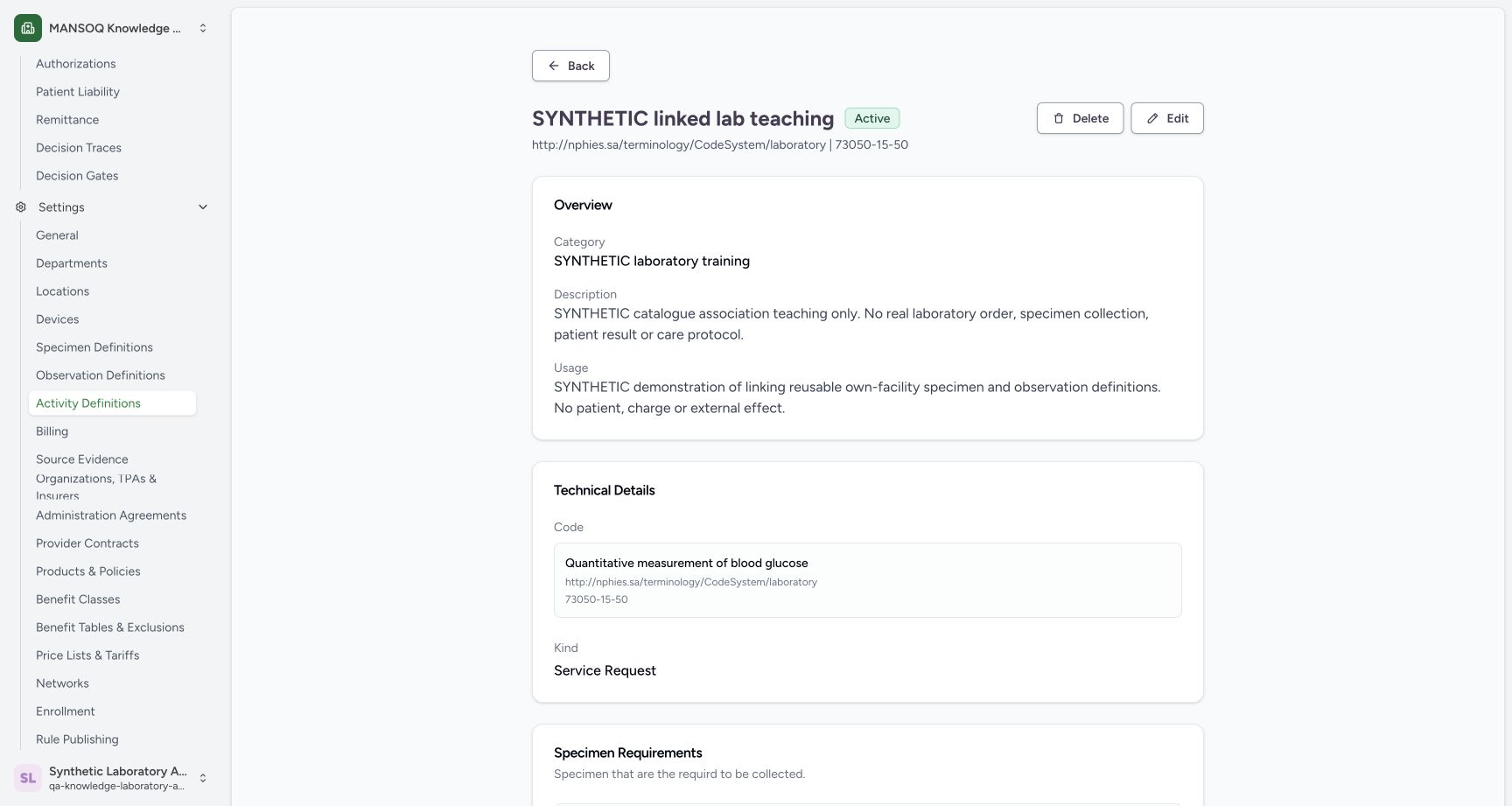Click the Active status badge

point(872,118)
